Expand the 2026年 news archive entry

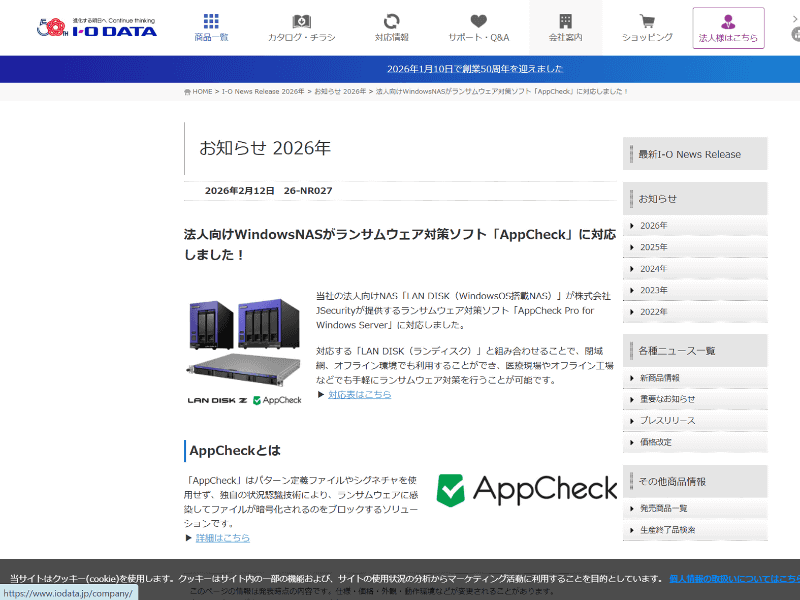695,226
